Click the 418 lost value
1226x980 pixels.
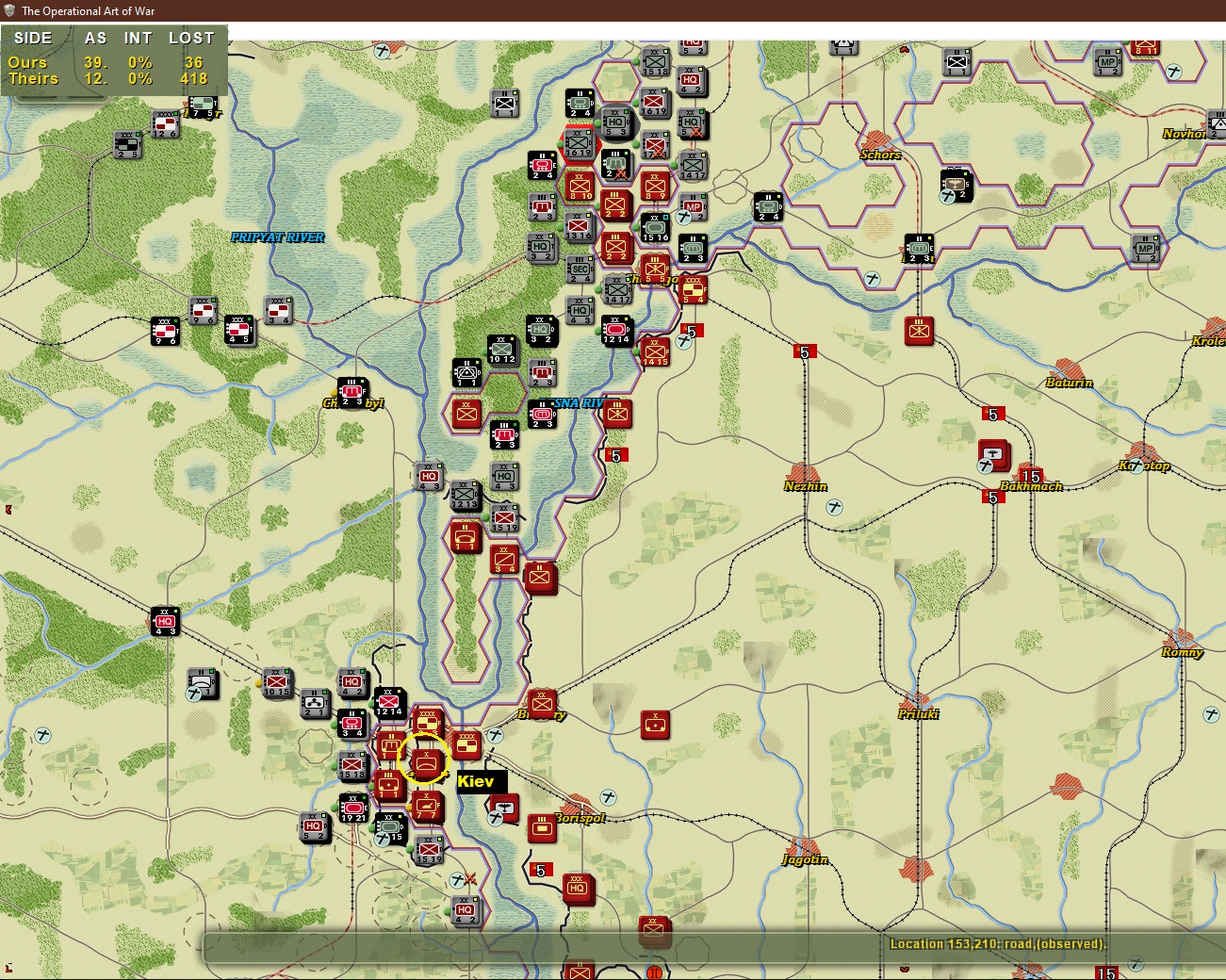(x=194, y=79)
